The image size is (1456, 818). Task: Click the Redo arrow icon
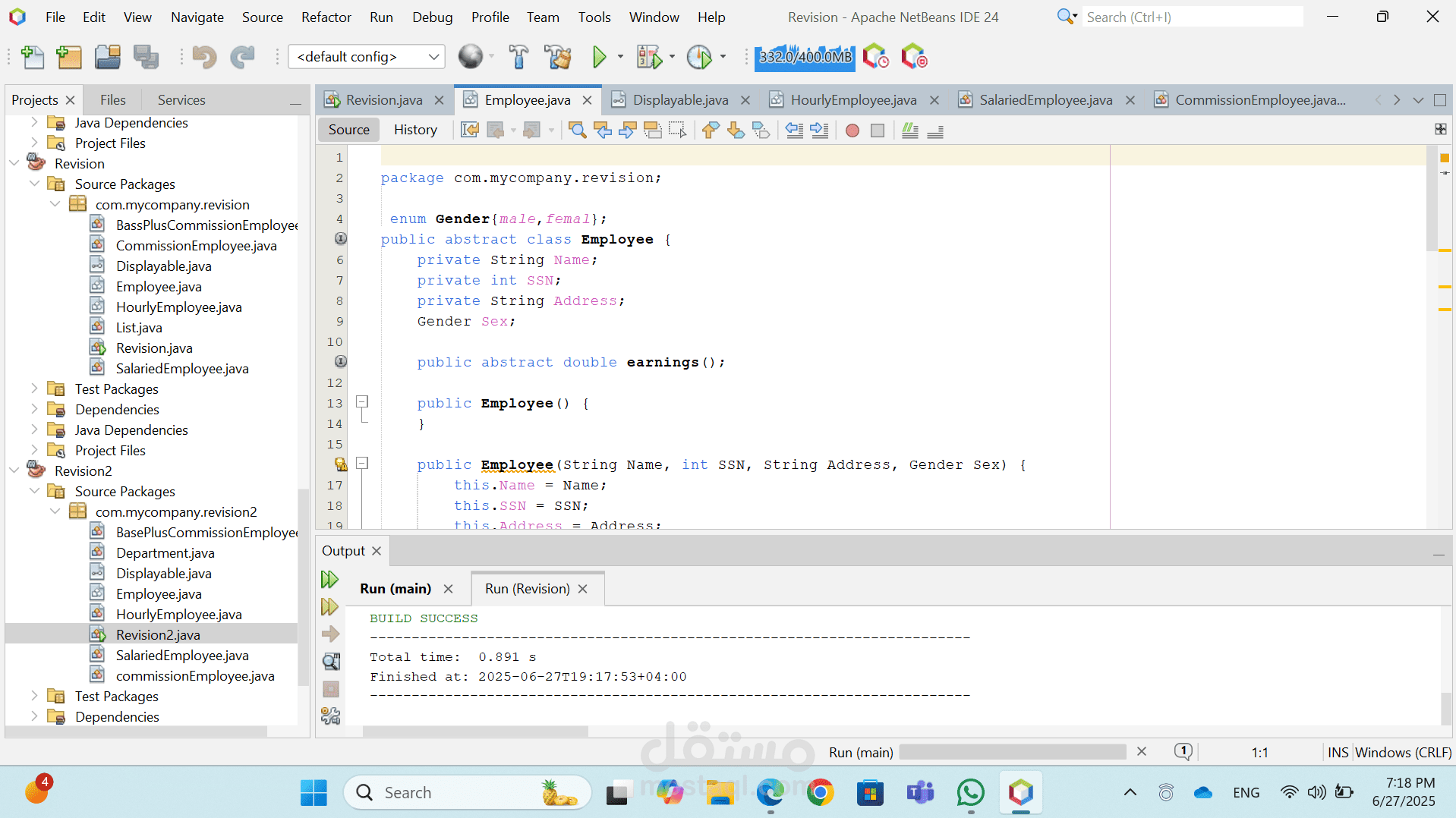click(242, 57)
